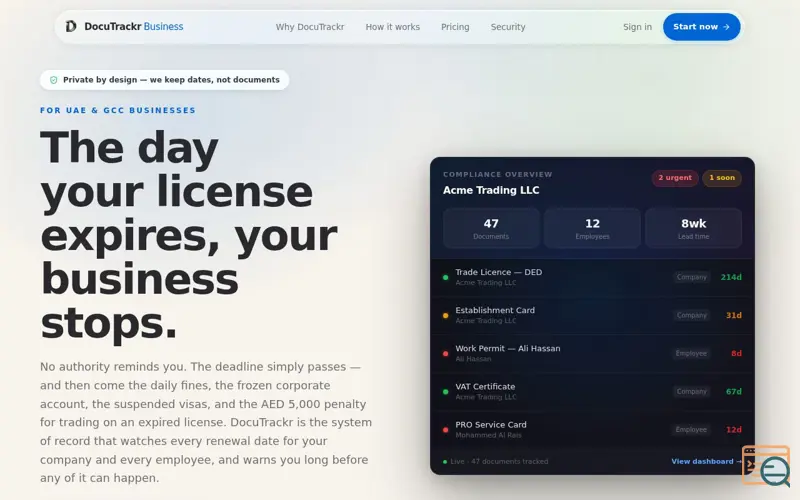Click Company tag on VAT Certificate row

[692, 392]
